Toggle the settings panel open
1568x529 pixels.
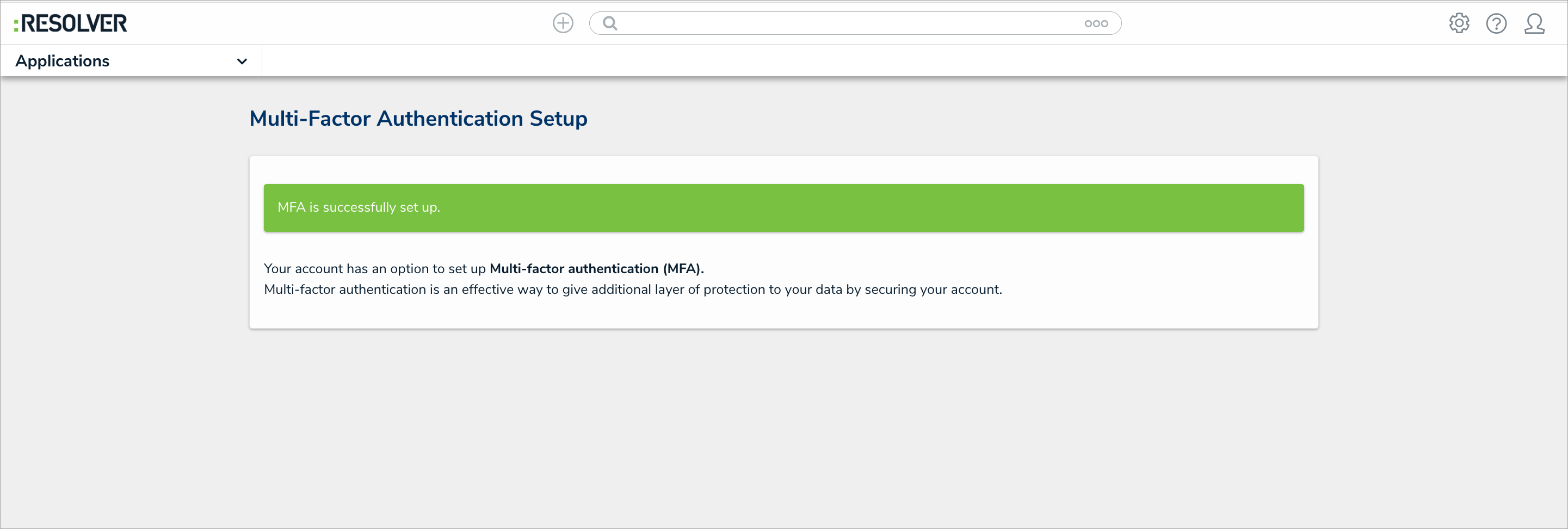click(x=1459, y=23)
